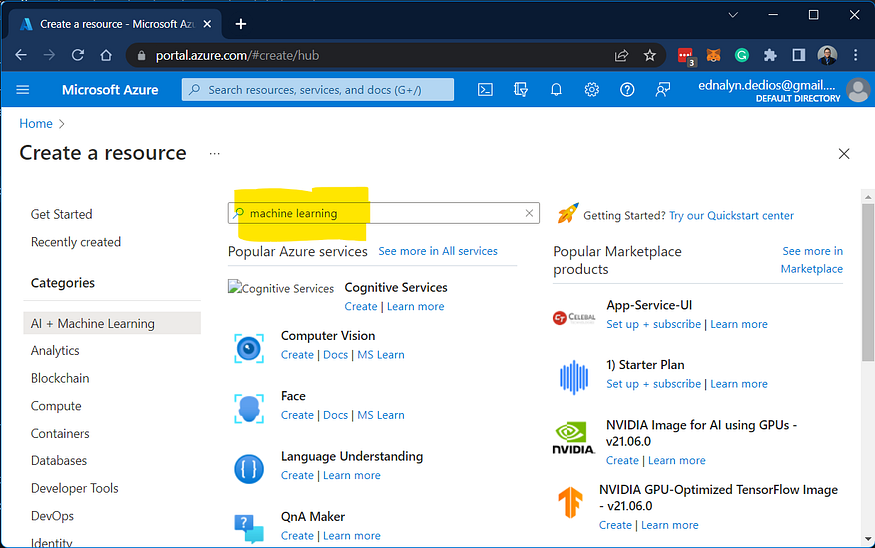The image size is (875, 548).
Task: Open a new browser tab
Action: 241,24
